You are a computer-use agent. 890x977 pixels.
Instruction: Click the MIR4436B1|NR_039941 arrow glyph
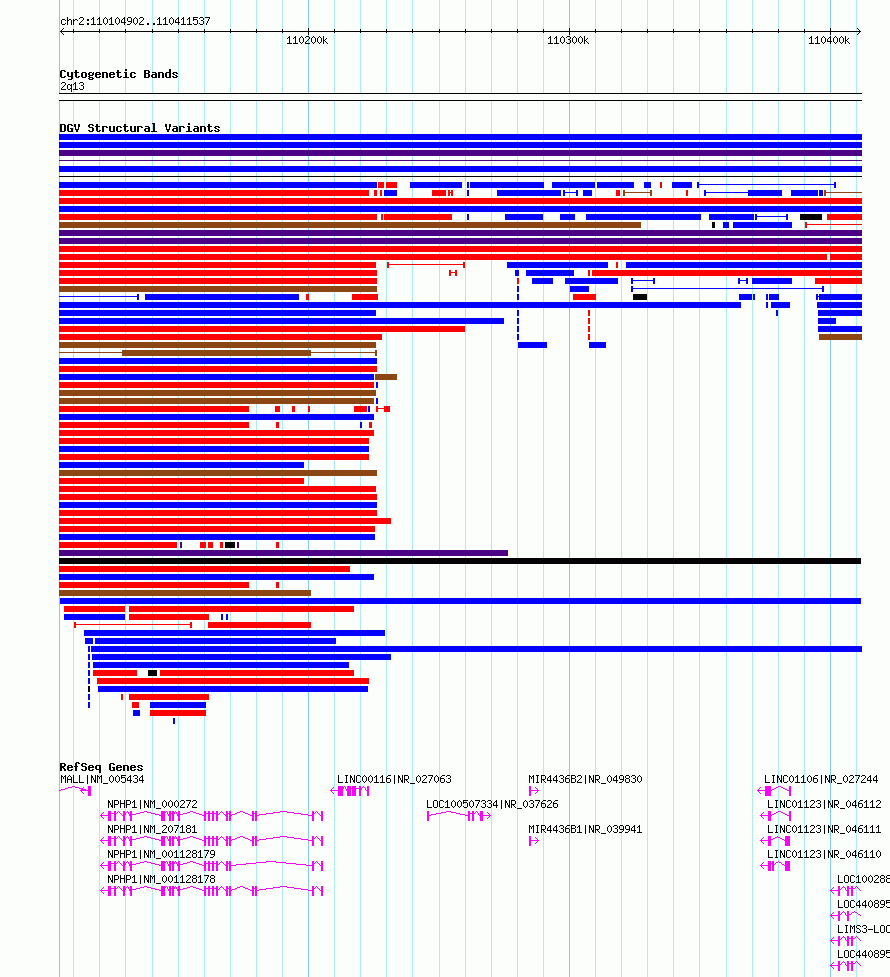point(534,841)
